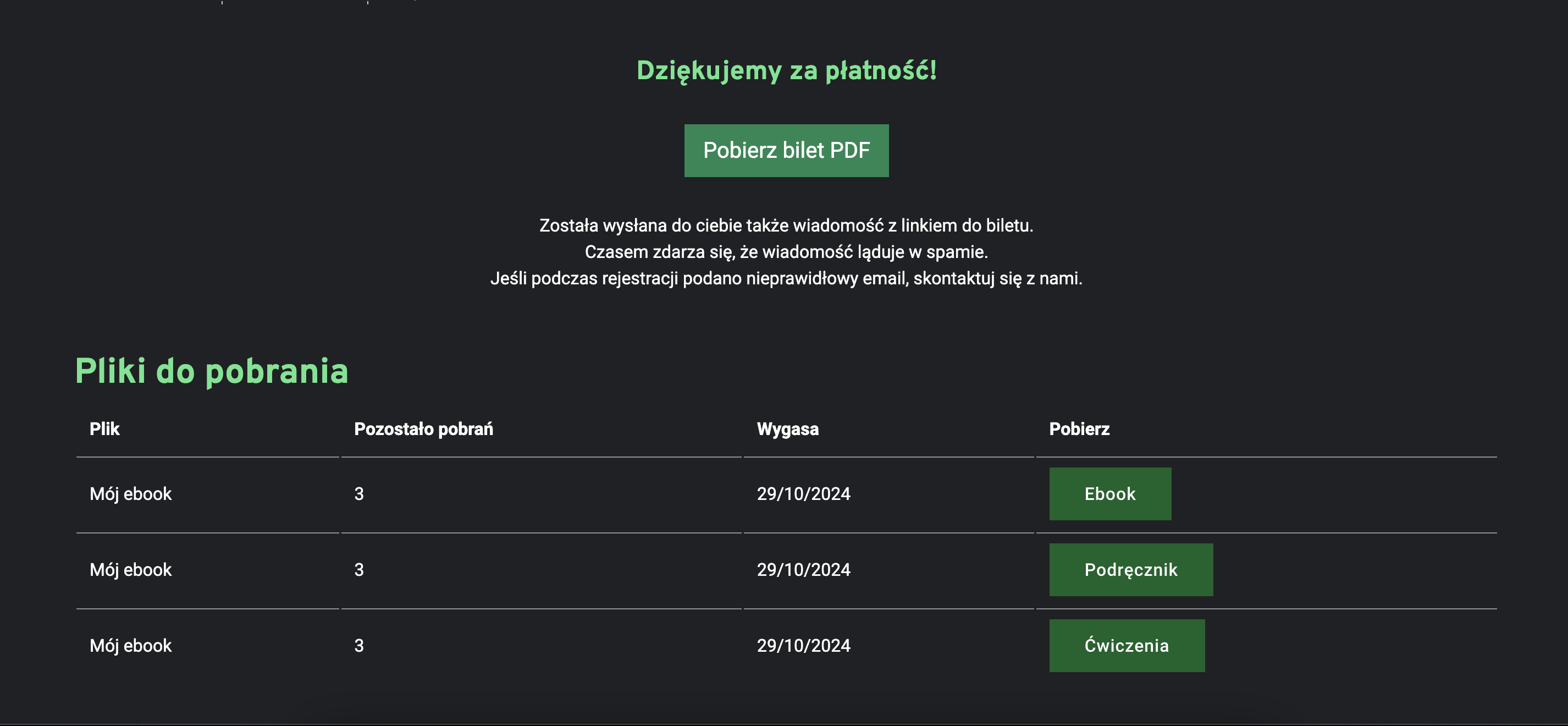Click the Pozostało pobrań column header
Viewport: 1568px width, 726px height.
pos(424,429)
